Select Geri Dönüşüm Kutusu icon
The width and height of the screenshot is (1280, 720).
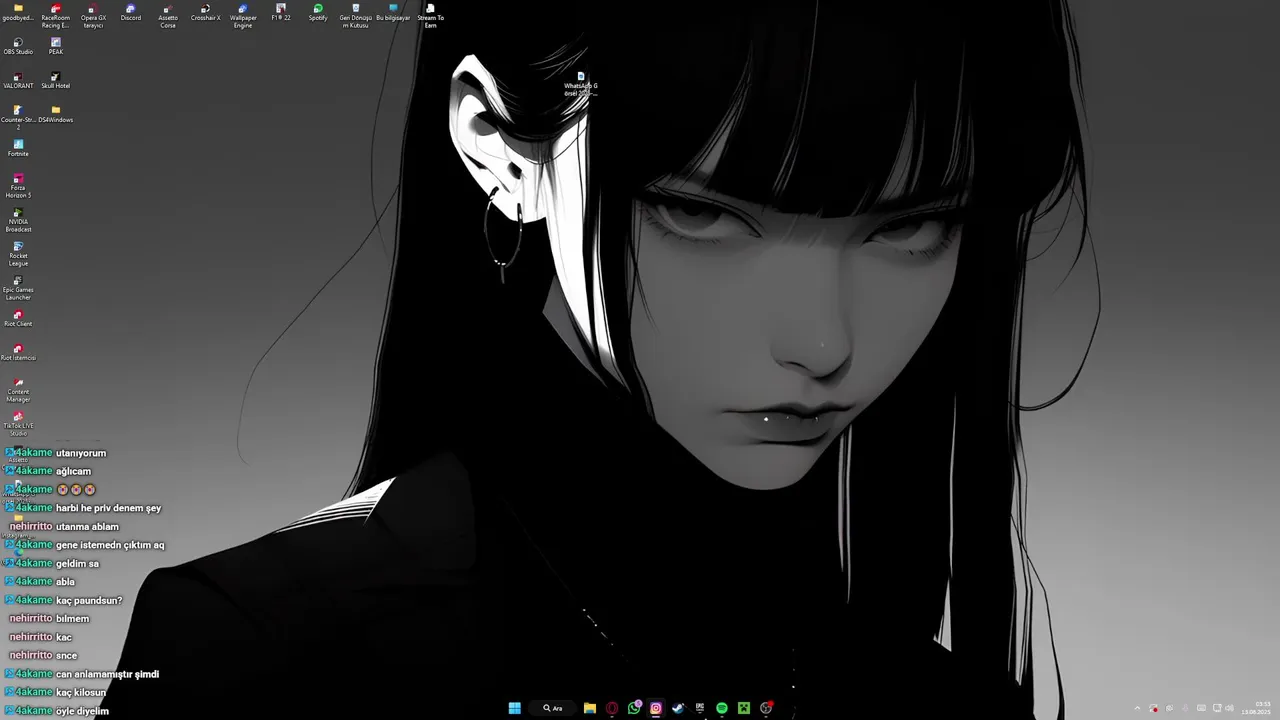tap(356, 15)
